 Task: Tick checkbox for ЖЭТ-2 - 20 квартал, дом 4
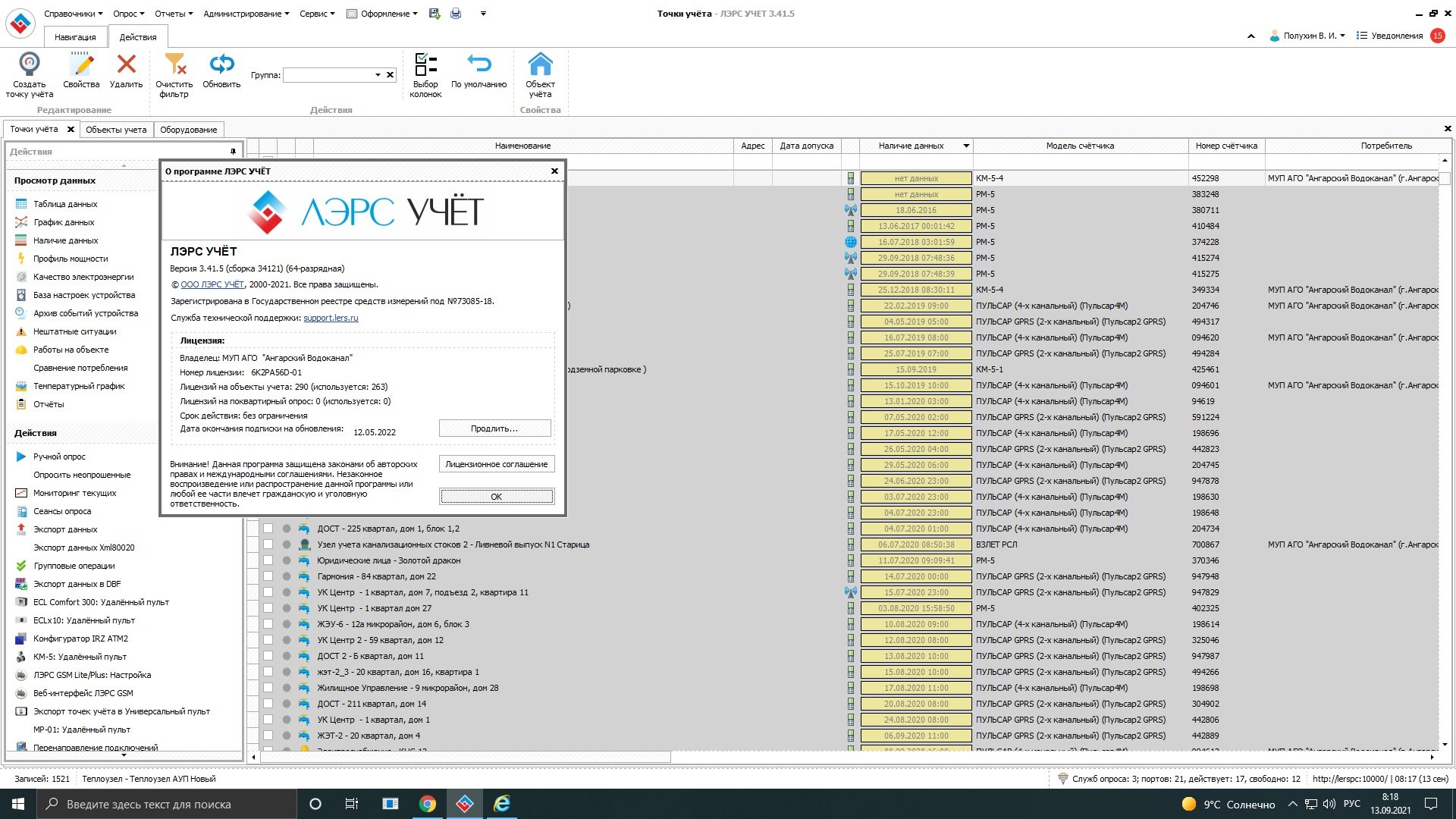(268, 736)
